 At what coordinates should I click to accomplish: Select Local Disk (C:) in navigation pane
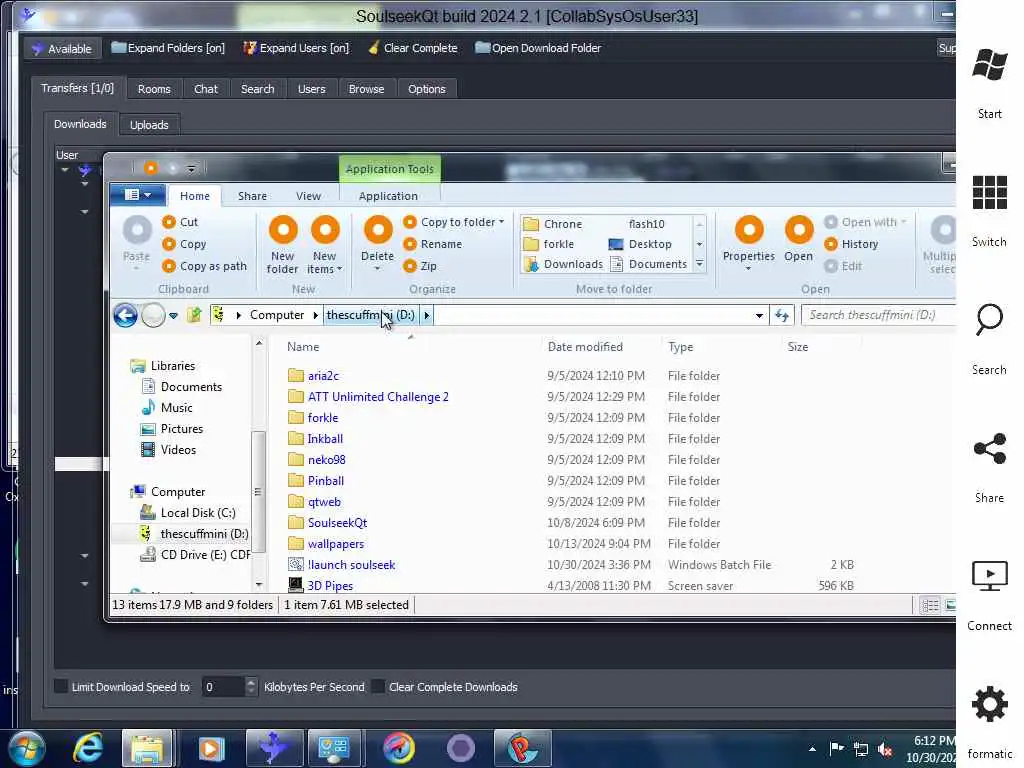(x=188, y=513)
